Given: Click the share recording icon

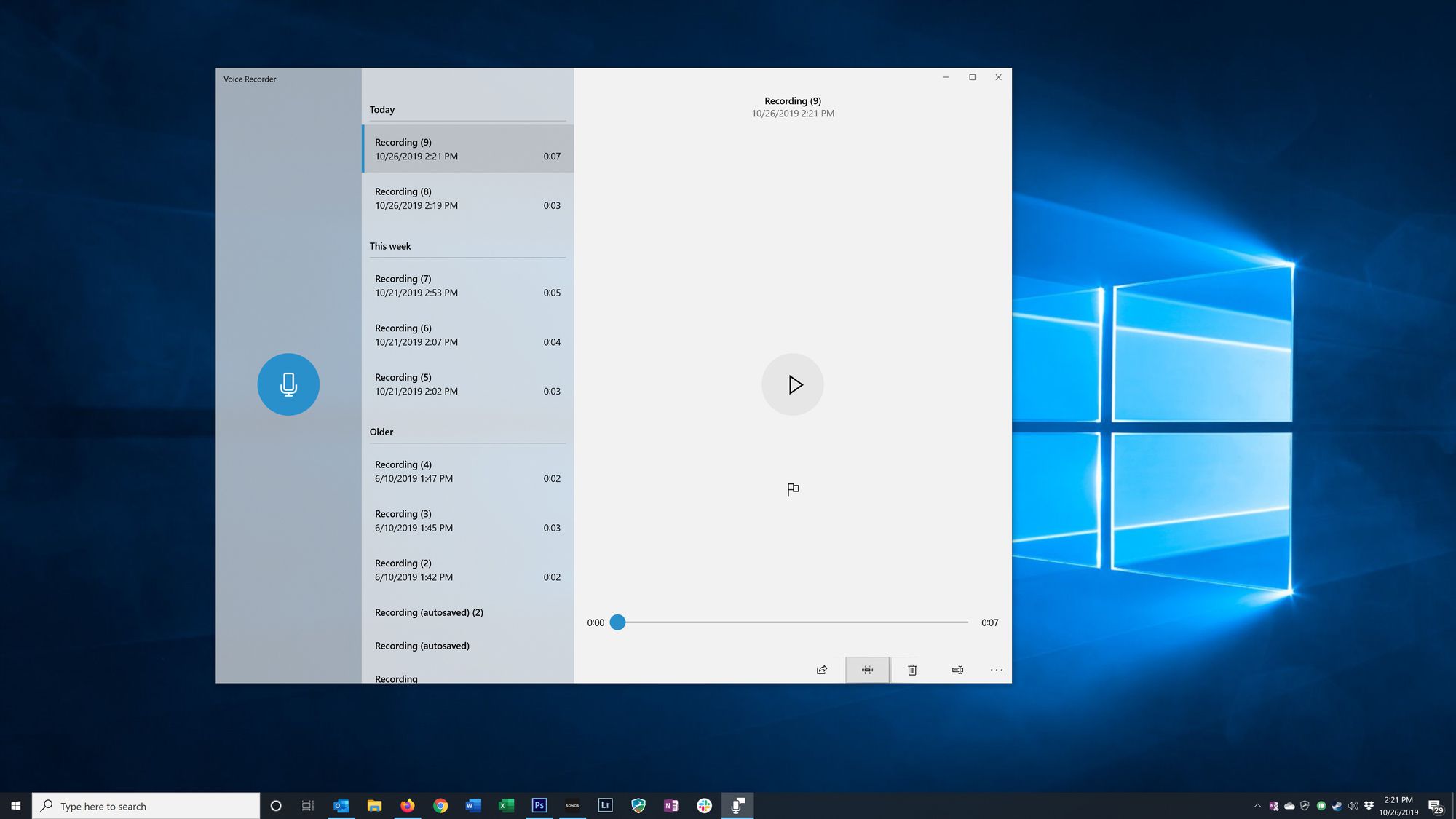Looking at the screenshot, I should (x=821, y=669).
